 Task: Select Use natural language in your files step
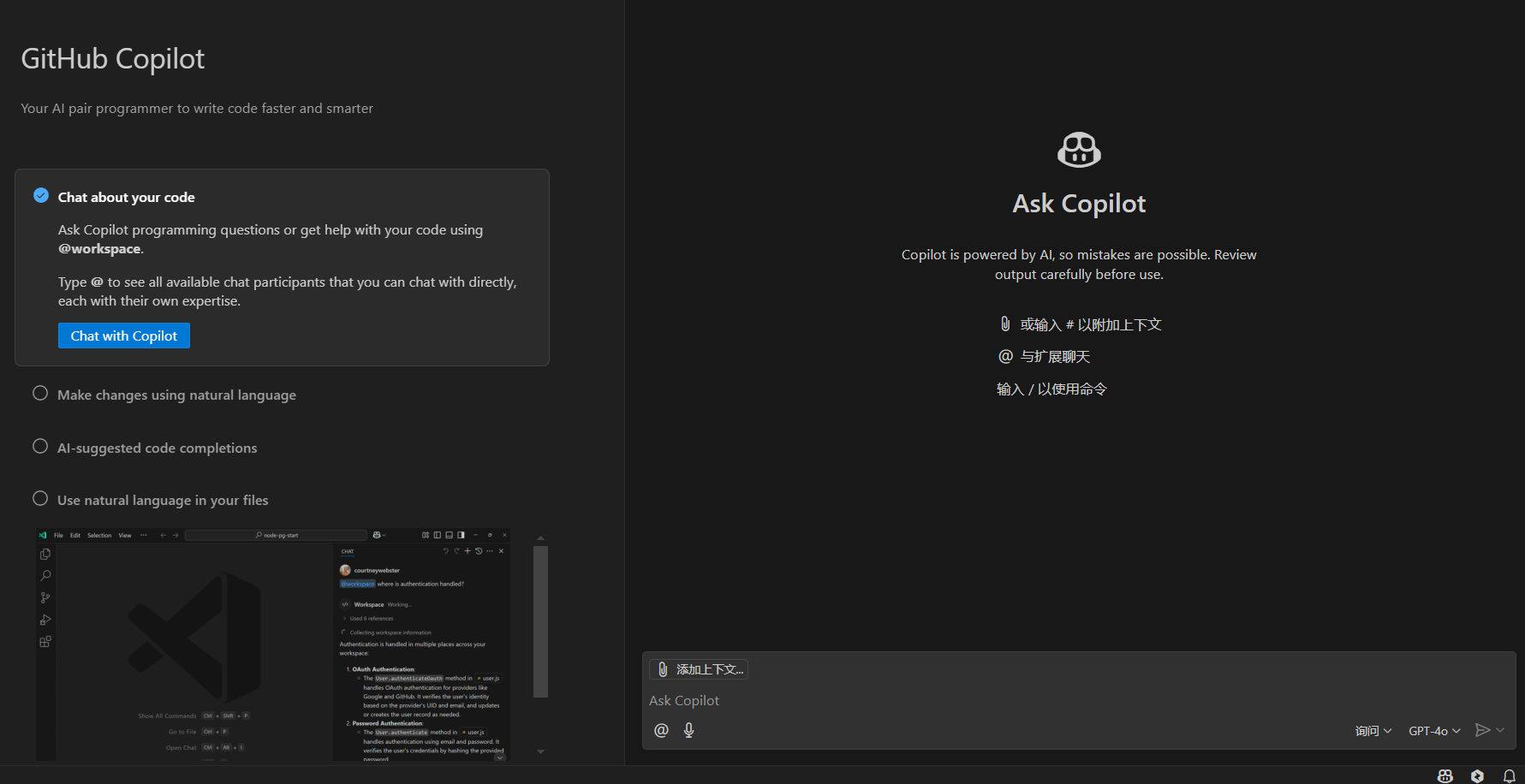163,500
